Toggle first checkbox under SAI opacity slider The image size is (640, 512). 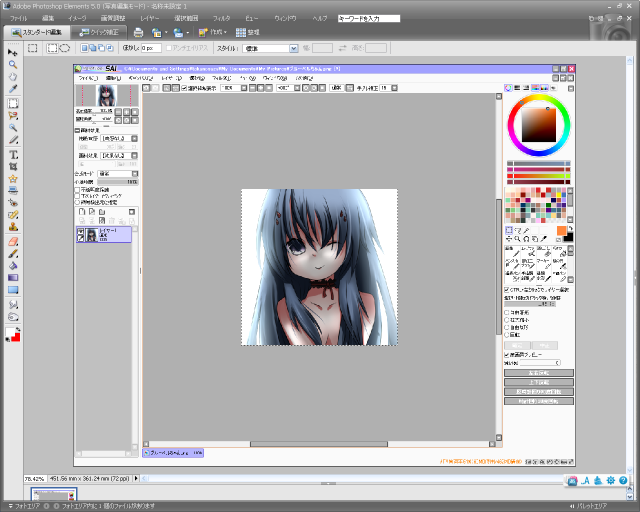click(77, 190)
